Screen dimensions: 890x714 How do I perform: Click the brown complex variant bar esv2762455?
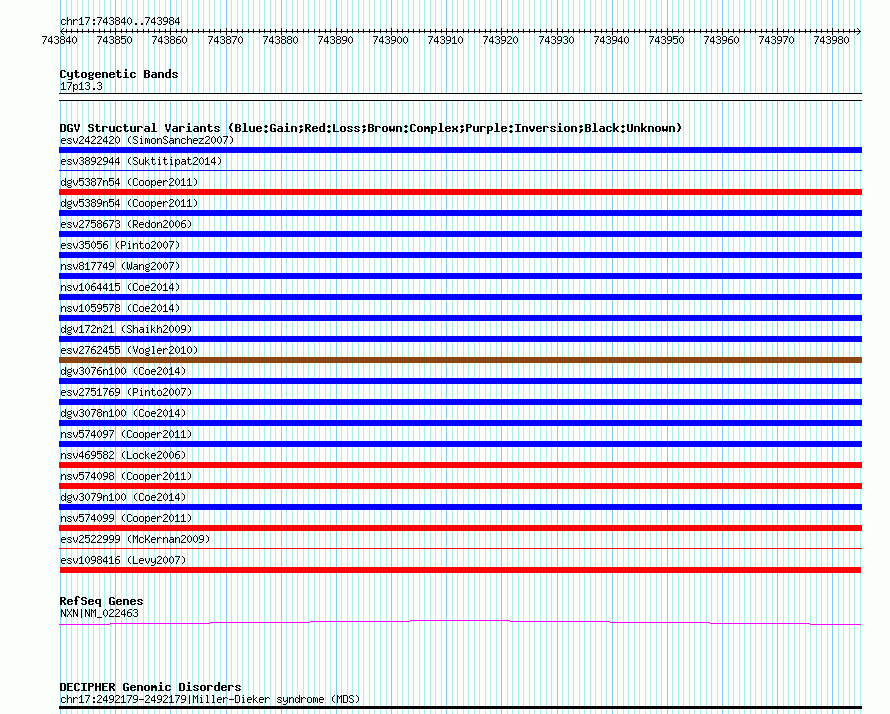click(460, 360)
